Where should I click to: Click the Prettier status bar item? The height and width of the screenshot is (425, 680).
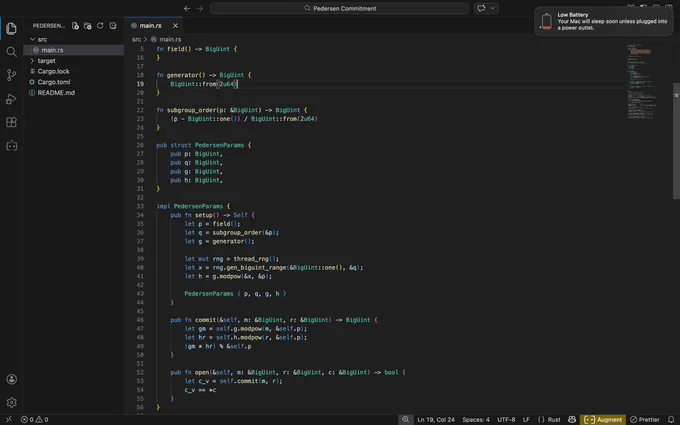pyautogui.click(x=645, y=419)
